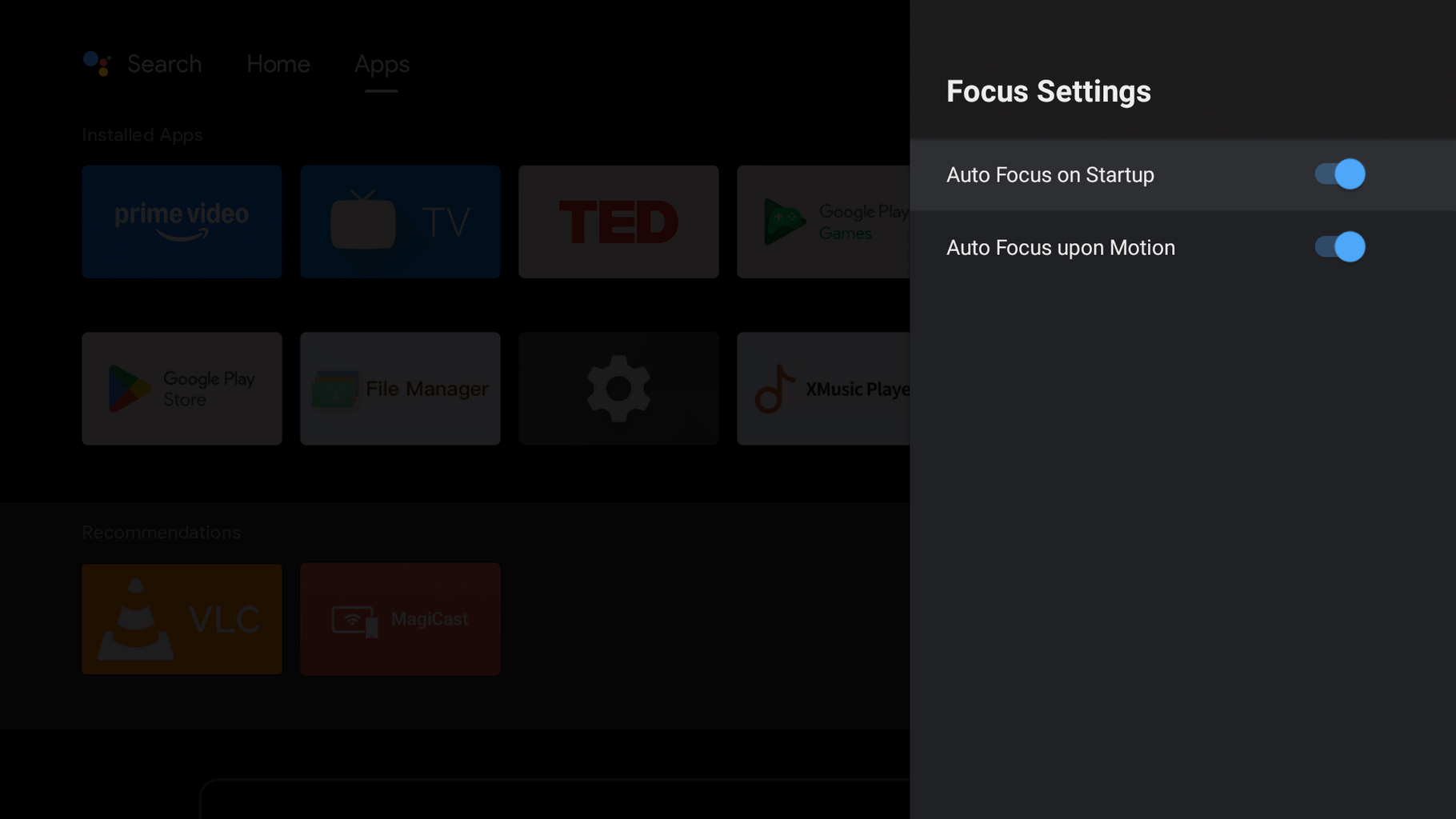Select the Auto Focus upon Motion label

tap(1060, 248)
